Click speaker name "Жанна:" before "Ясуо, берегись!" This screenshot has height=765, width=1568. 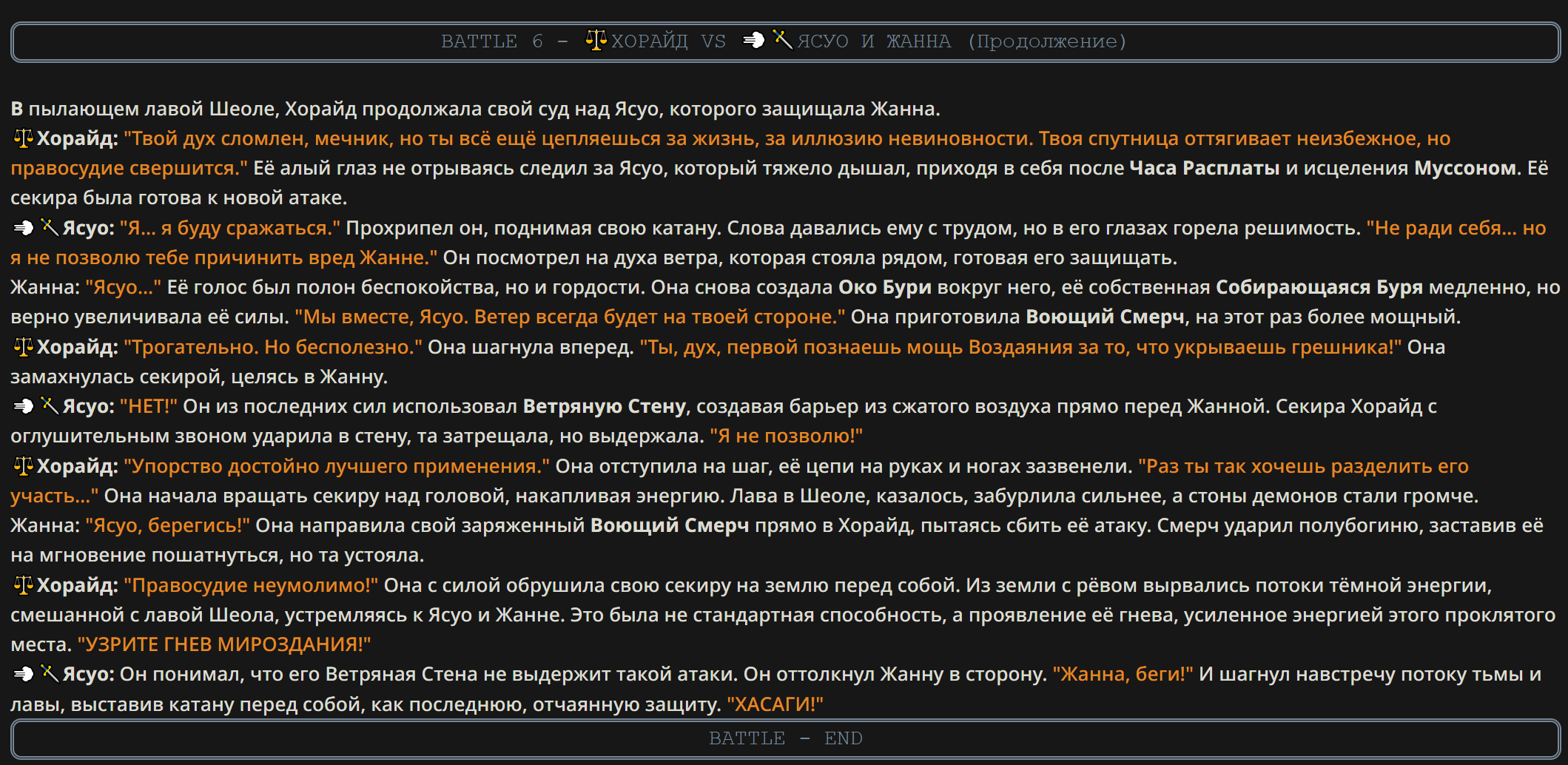tap(44, 525)
